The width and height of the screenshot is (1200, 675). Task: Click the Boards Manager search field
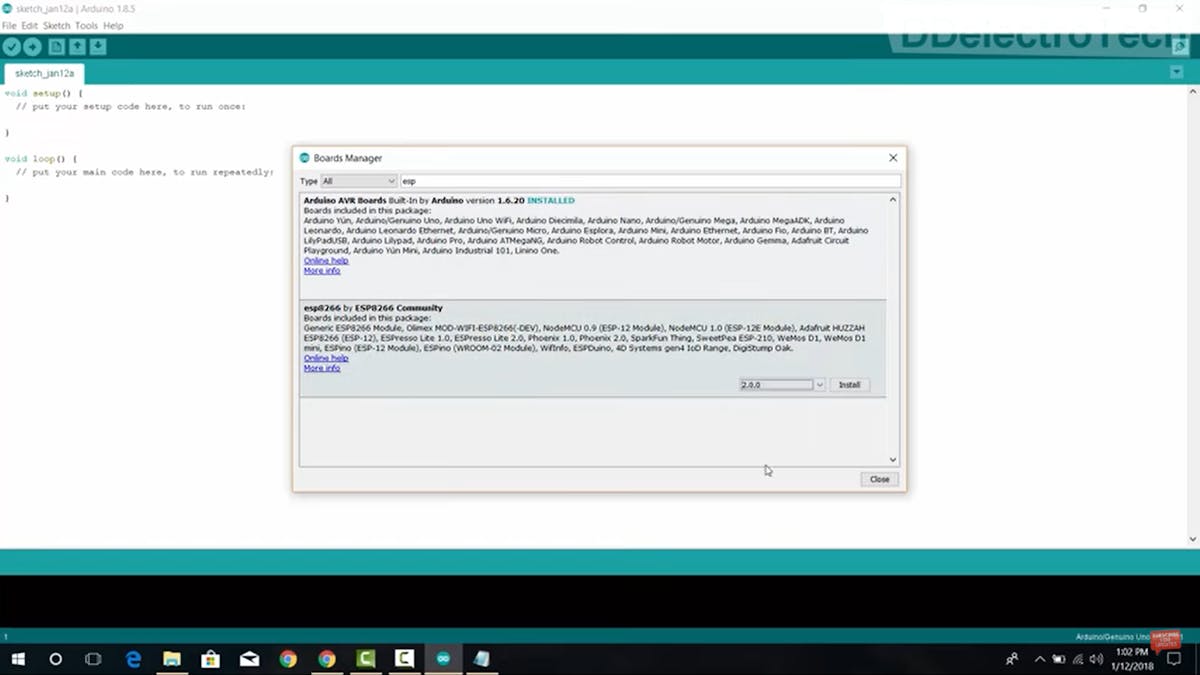coord(650,181)
